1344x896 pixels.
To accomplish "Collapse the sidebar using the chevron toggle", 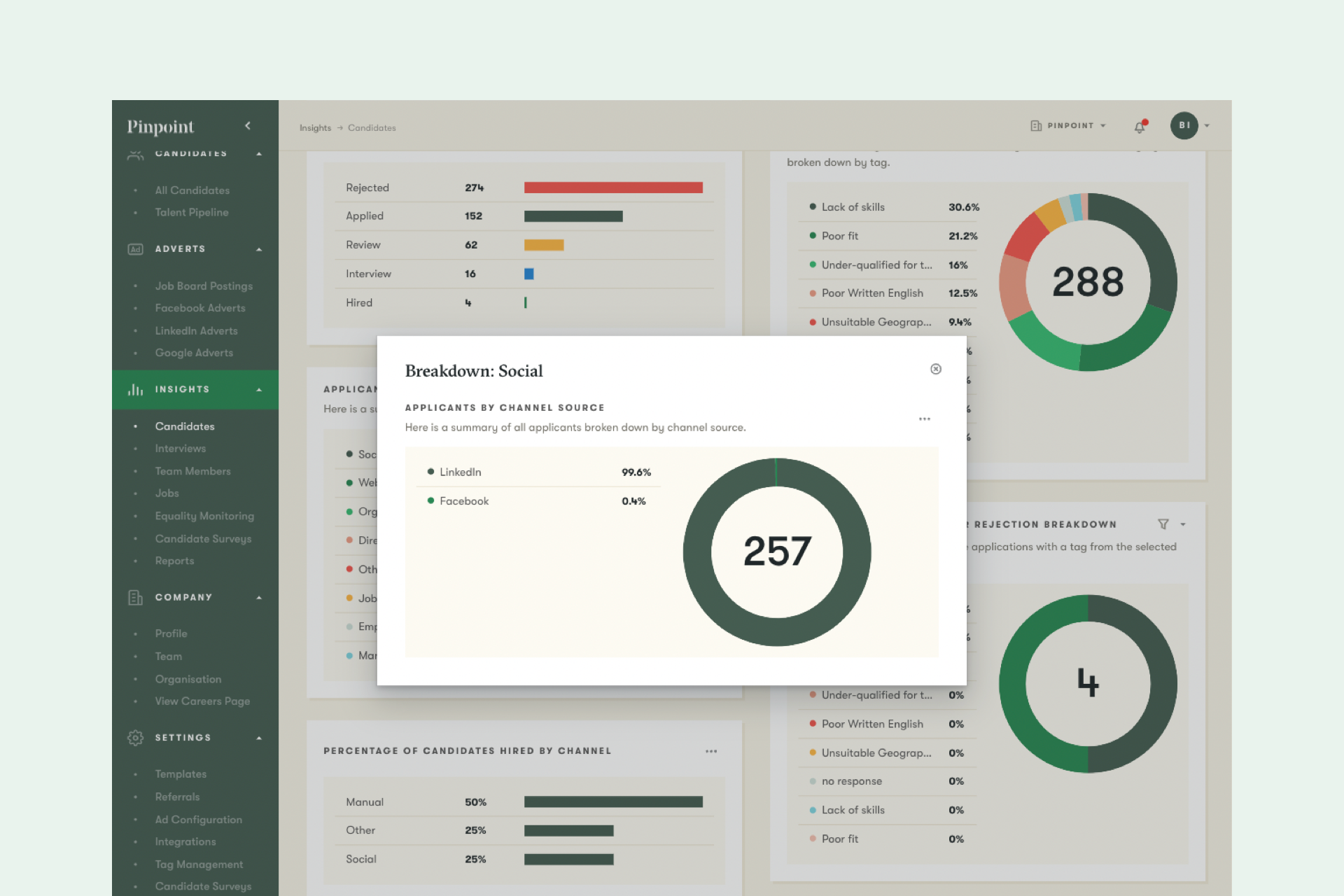I will point(248,125).
